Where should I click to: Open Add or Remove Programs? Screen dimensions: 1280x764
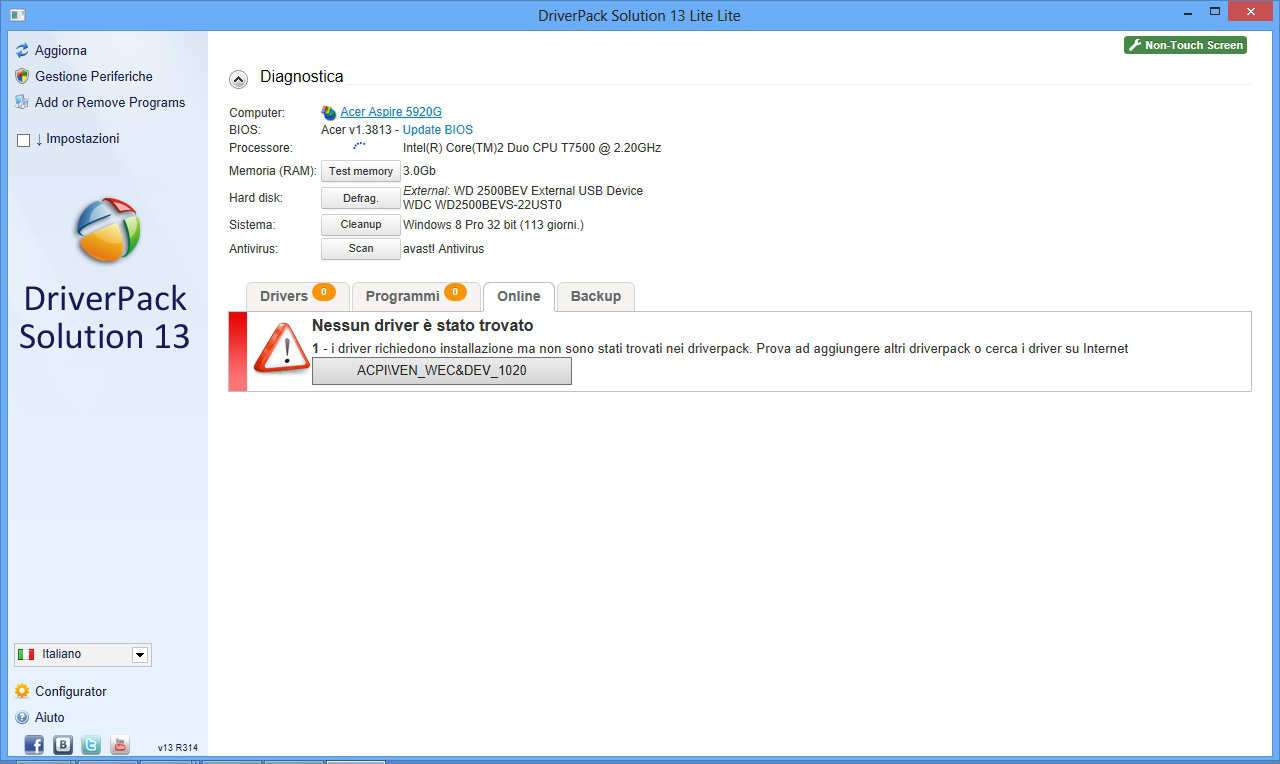110,102
